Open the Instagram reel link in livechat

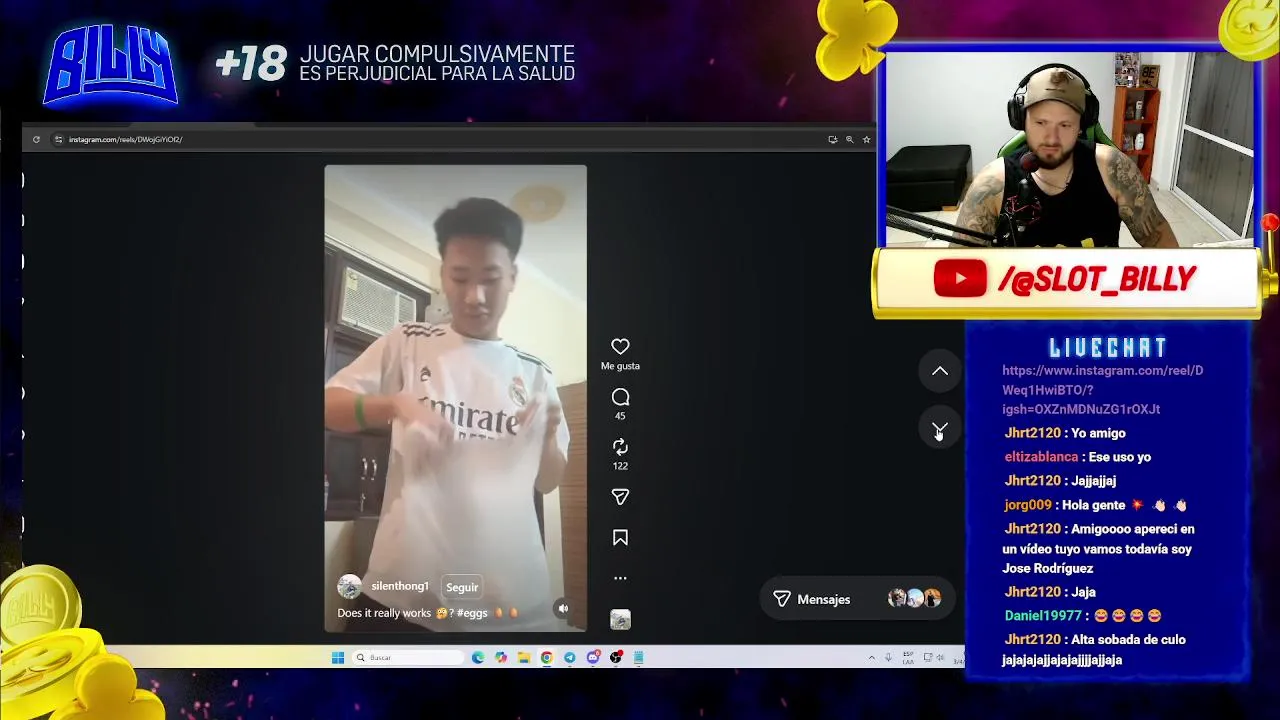(x=1102, y=389)
